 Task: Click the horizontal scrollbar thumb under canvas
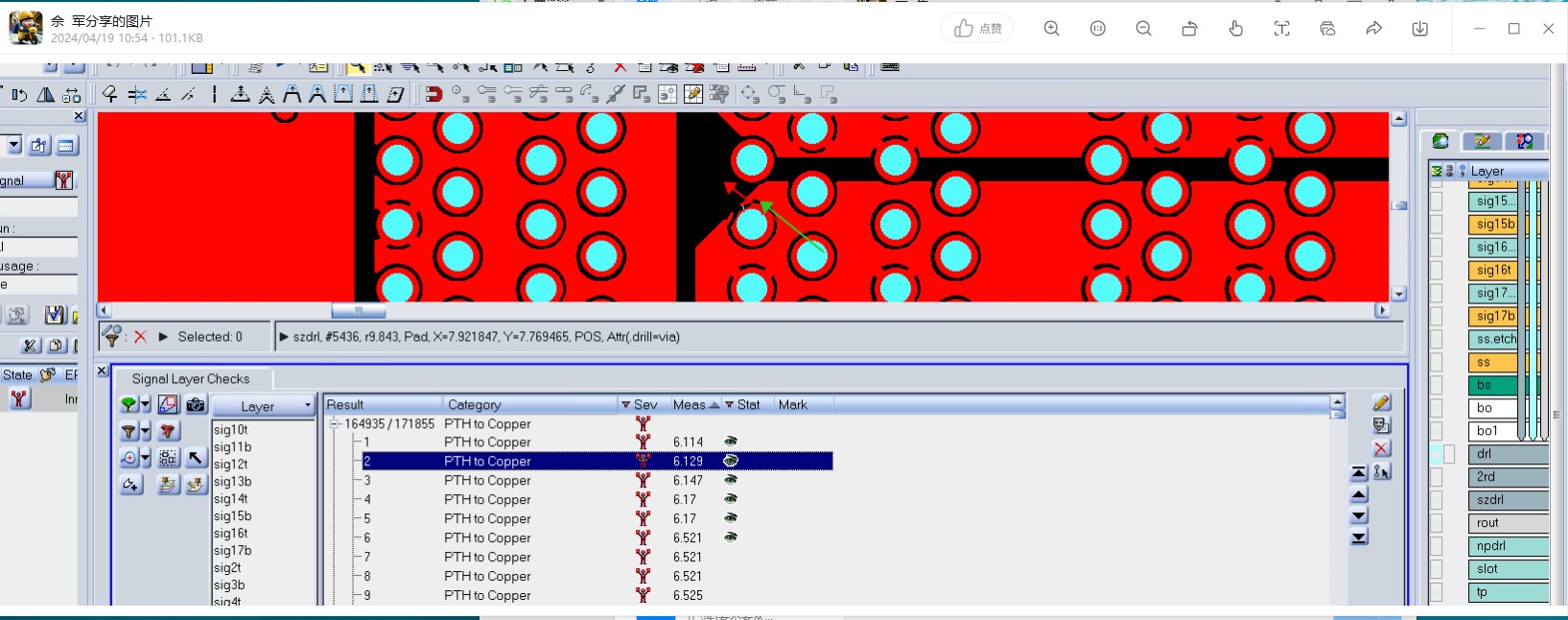359,311
